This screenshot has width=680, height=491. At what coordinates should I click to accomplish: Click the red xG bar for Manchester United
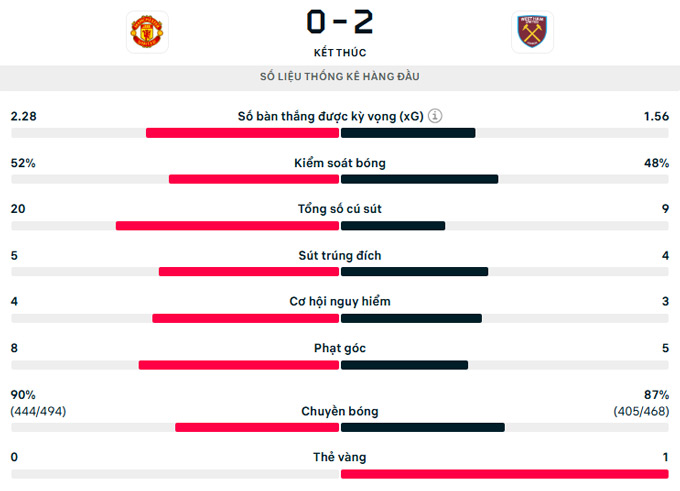pos(242,133)
